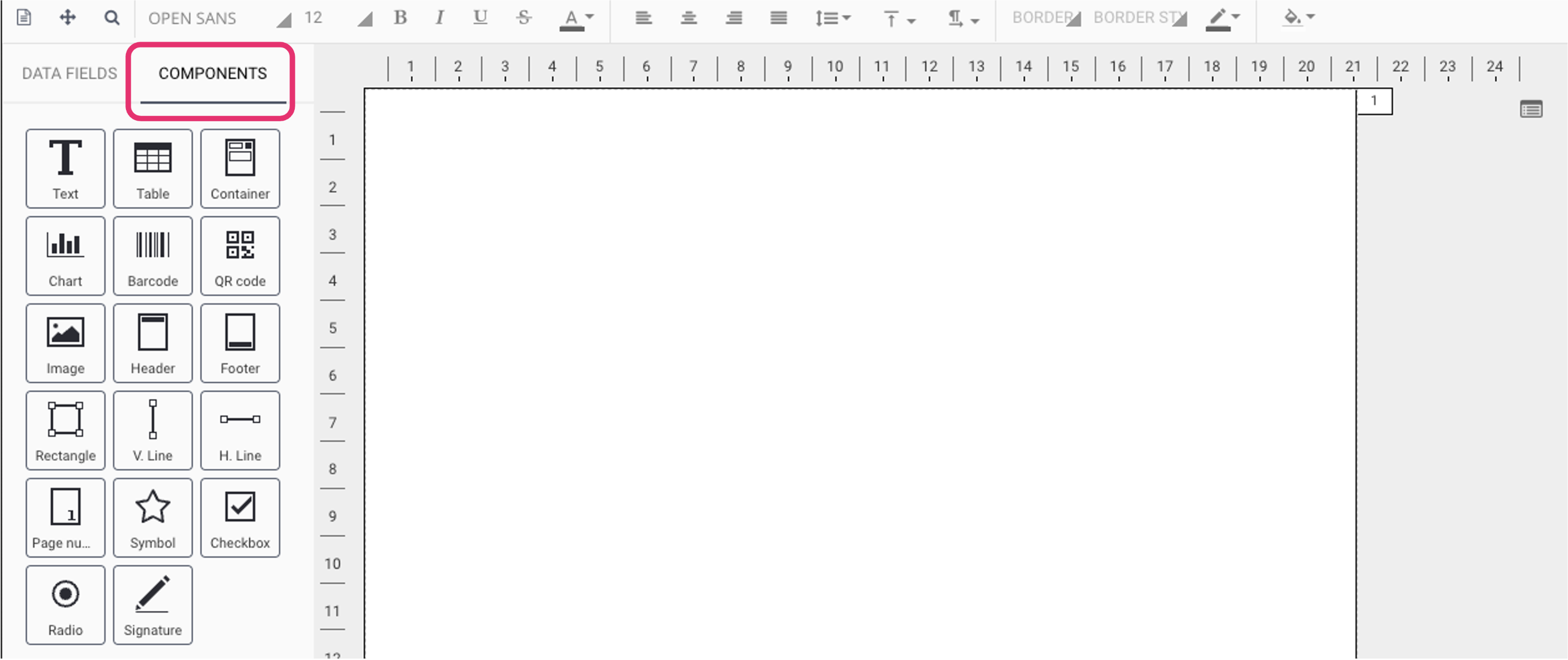Add a Chart component
This screenshot has width=1568, height=660.
(65, 255)
